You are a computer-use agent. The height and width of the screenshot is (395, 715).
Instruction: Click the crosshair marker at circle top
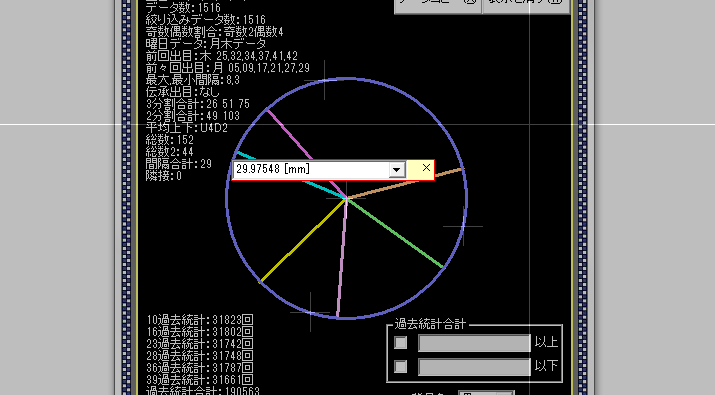[324, 80]
